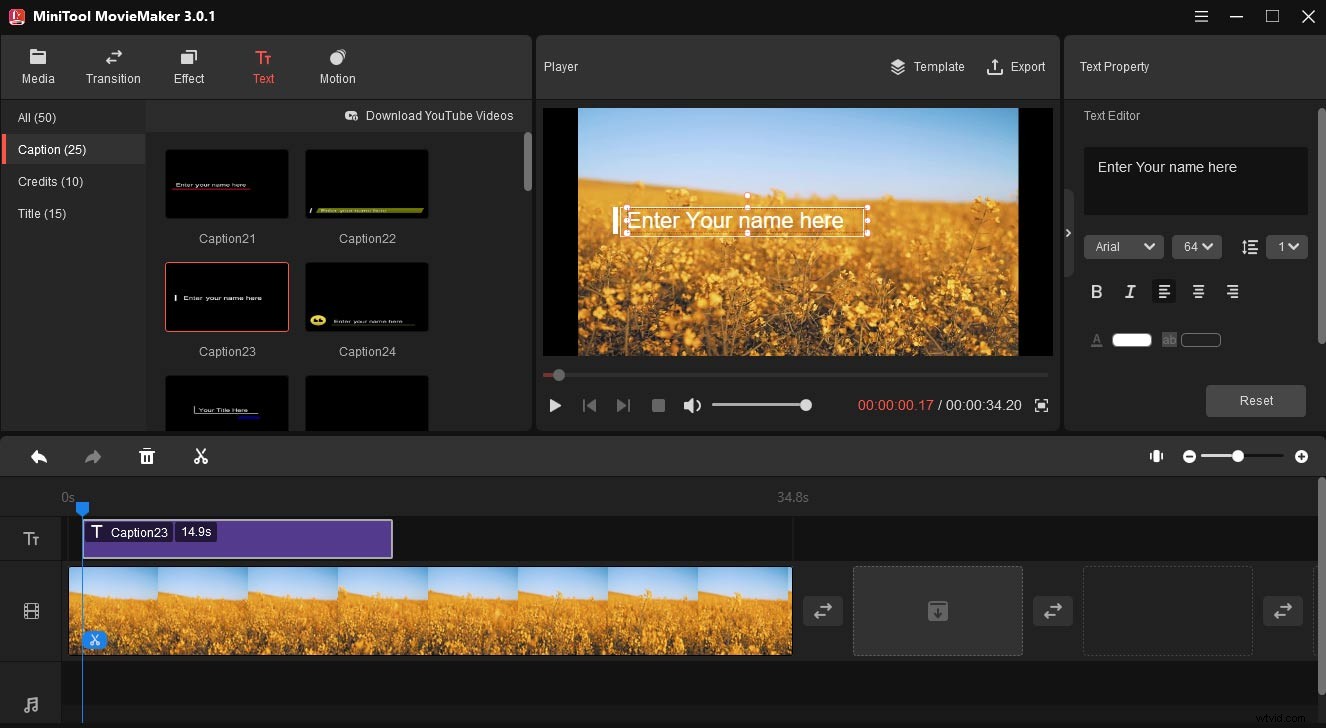1326x728 pixels.
Task: Switch to the Credits category
Action: point(50,181)
